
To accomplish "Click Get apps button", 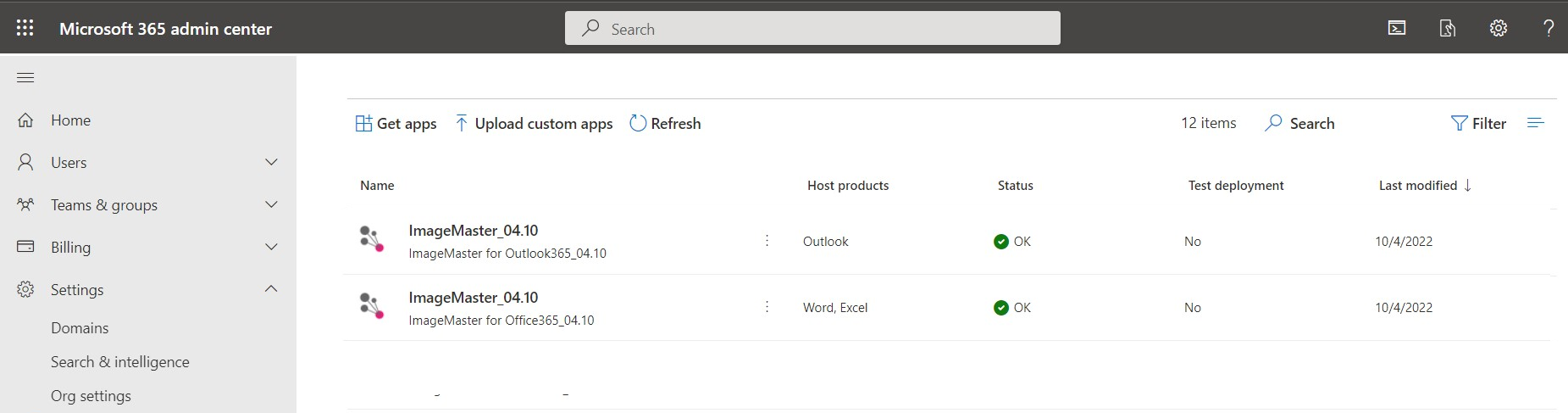I will 396,124.
